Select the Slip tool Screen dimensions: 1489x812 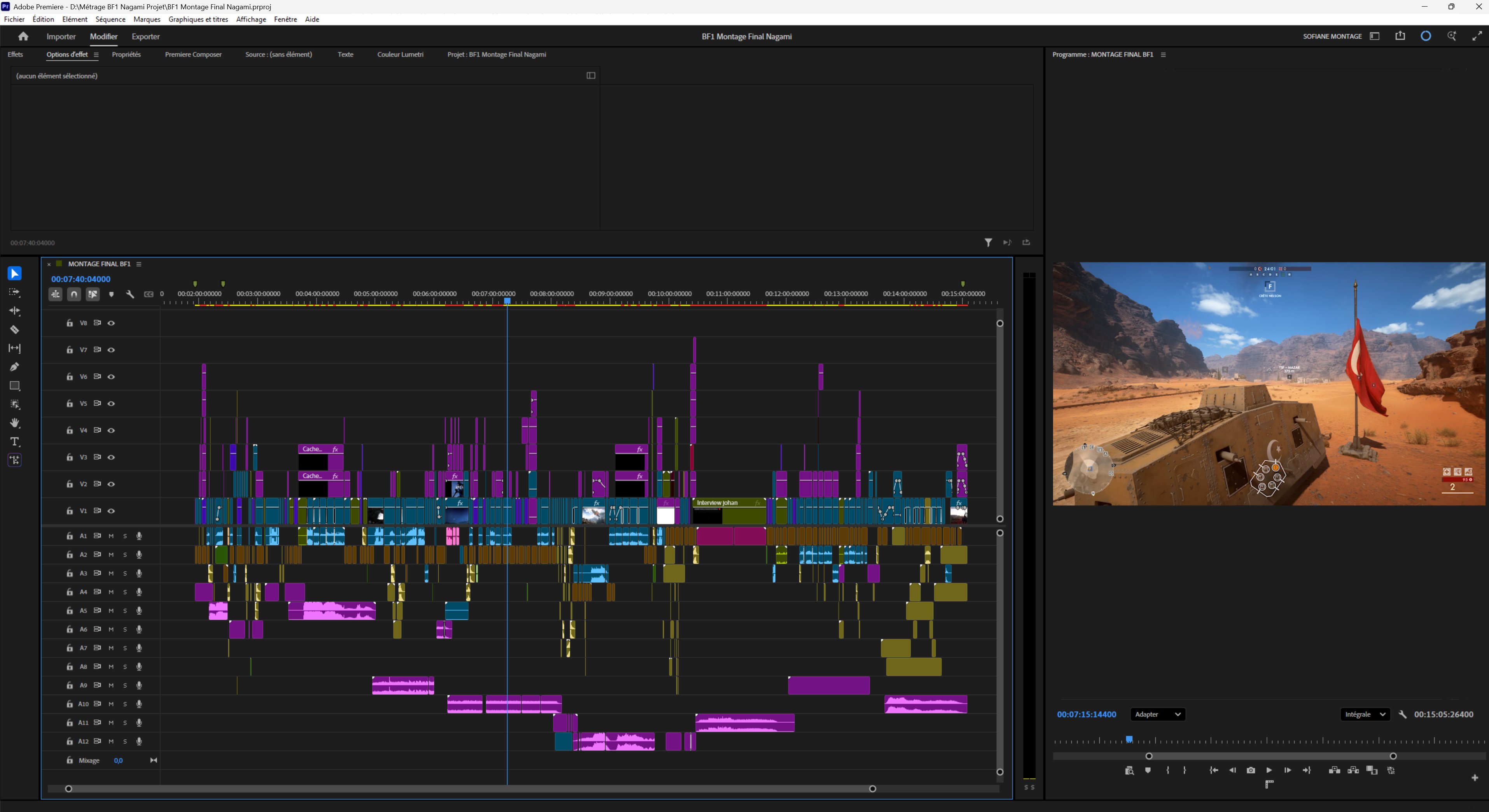tap(14, 348)
